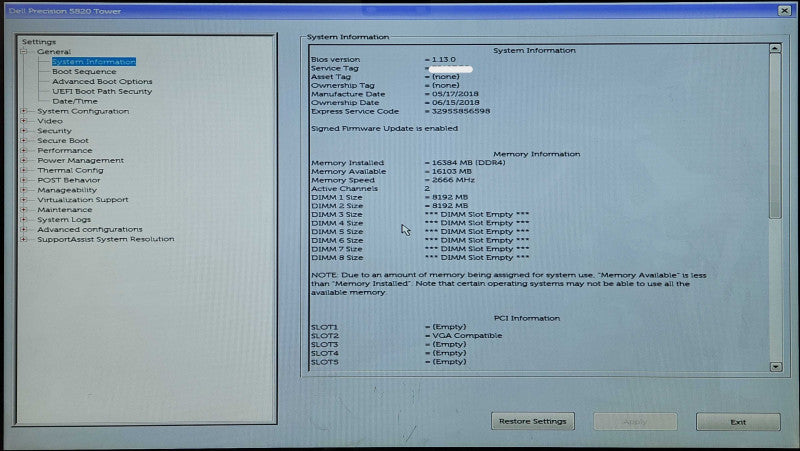Select the Performance category label
Viewport: 800px width, 451px height.
coord(65,151)
